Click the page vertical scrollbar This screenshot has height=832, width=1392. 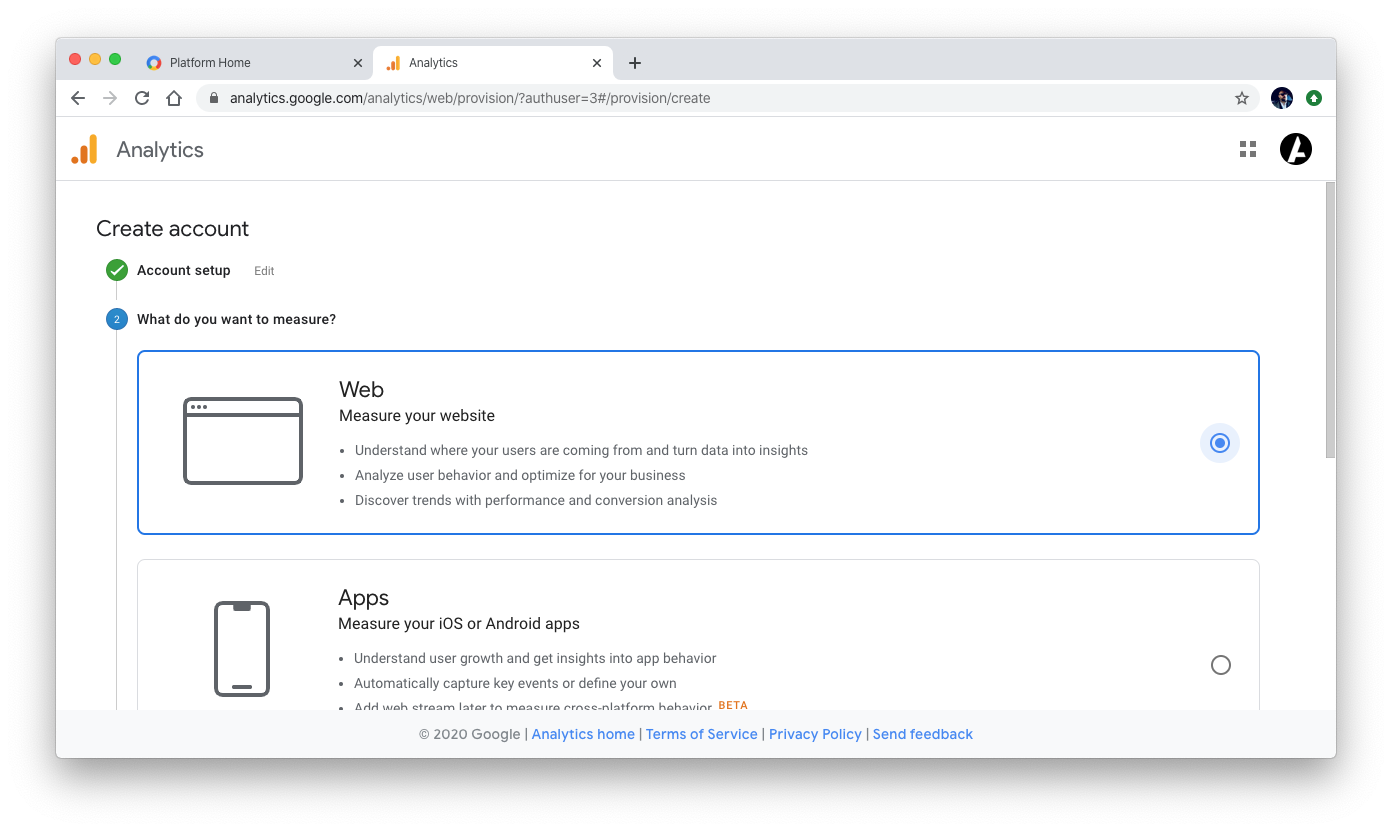[x=1330, y=320]
